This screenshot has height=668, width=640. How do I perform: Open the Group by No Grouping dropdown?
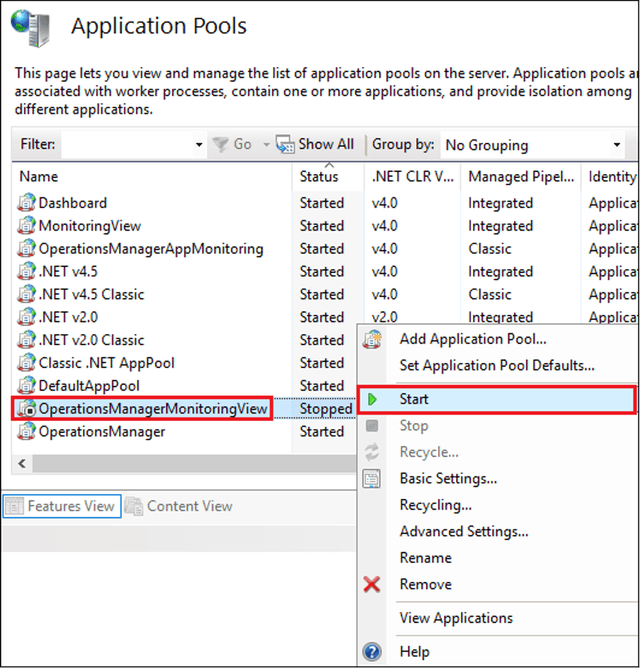[617, 145]
